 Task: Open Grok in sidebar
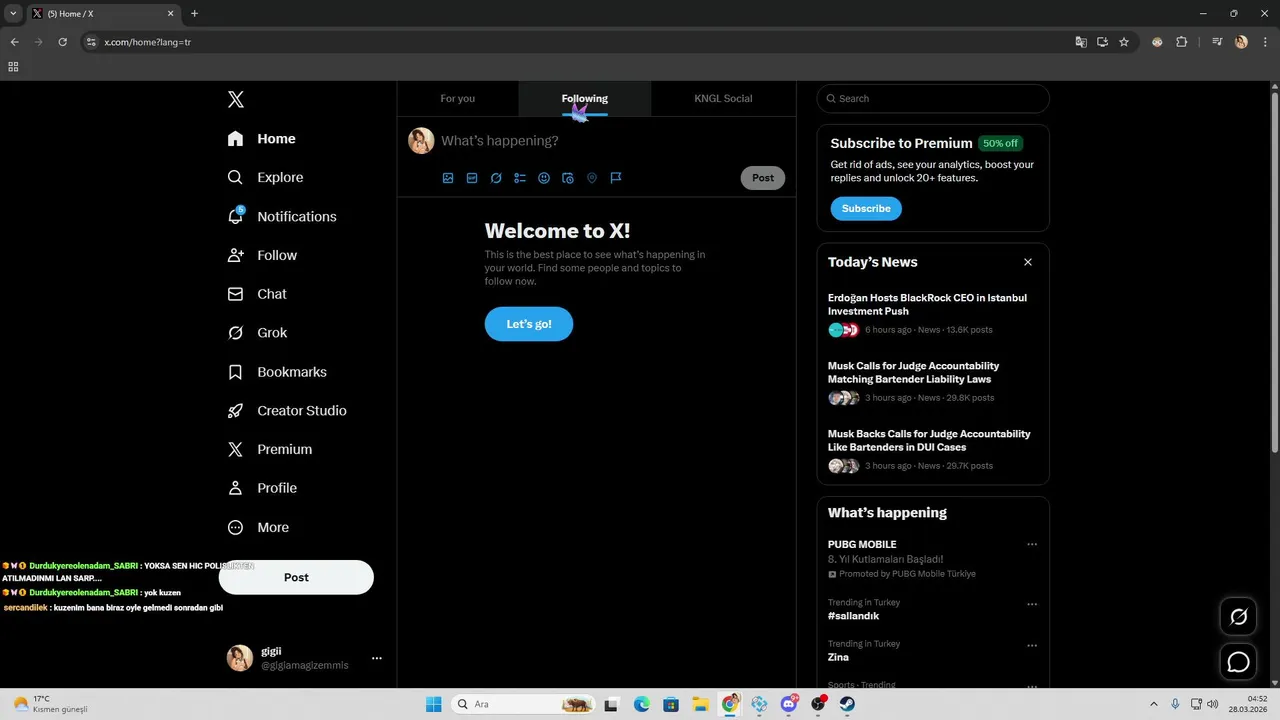(x=257, y=333)
